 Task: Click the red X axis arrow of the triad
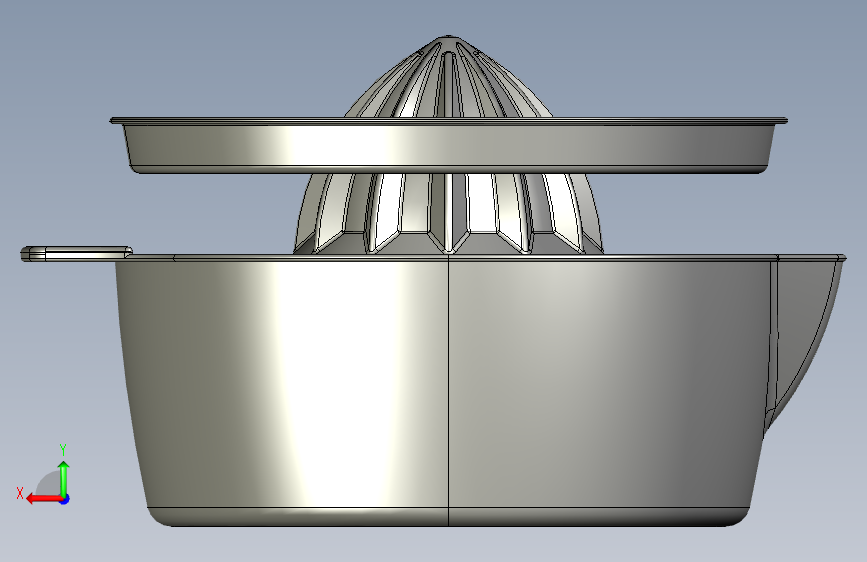pyautogui.click(x=43, y=499)
